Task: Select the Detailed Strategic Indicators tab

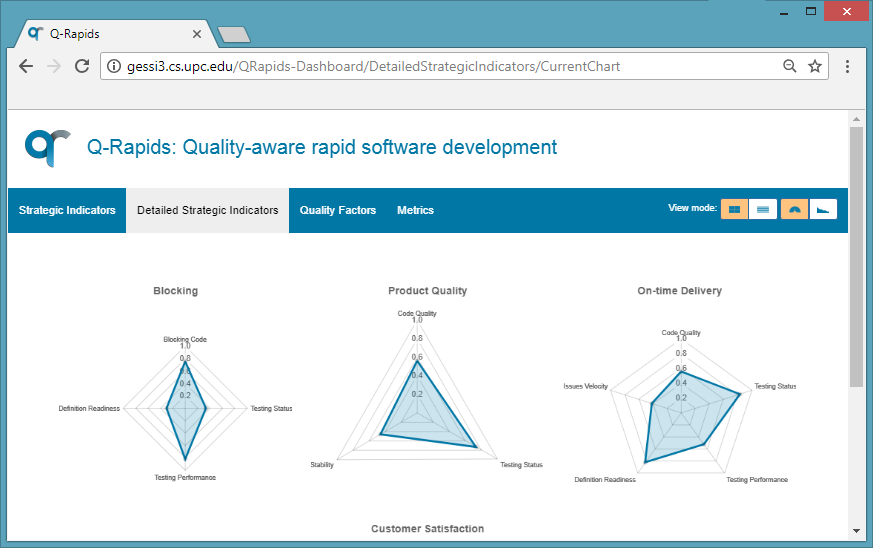Action: point(207,210)
